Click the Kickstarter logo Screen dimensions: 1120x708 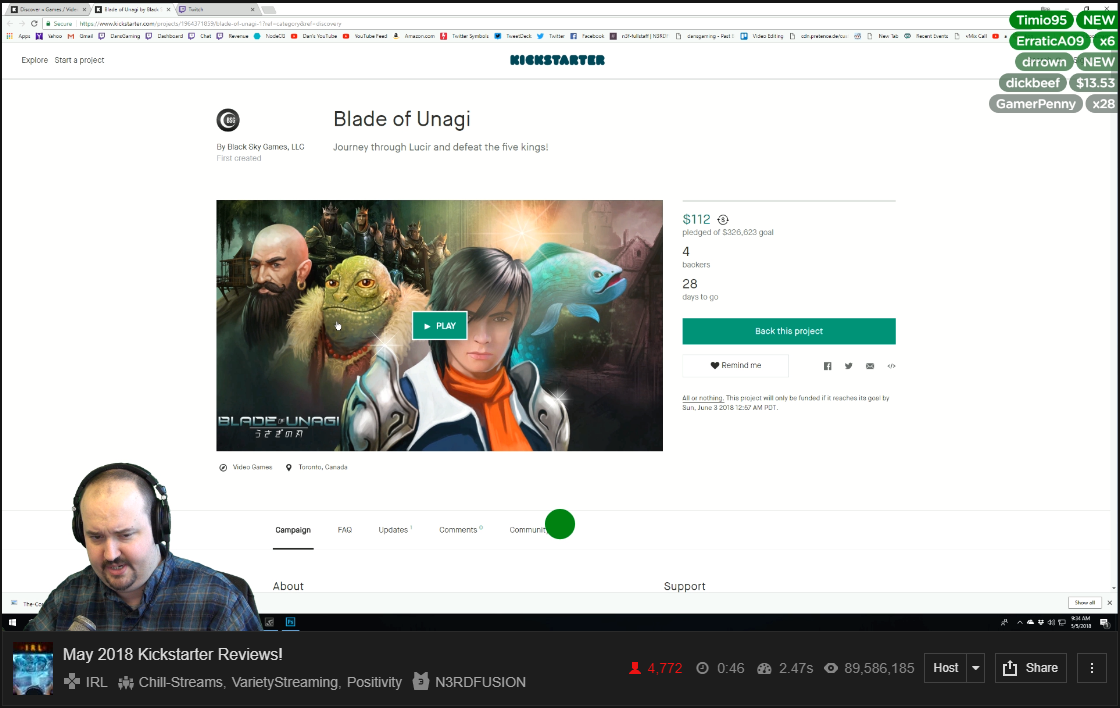click(x=559, y=60)
